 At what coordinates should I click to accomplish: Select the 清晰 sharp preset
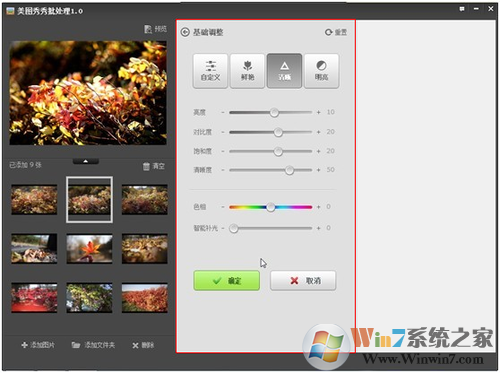coord(284,71)
